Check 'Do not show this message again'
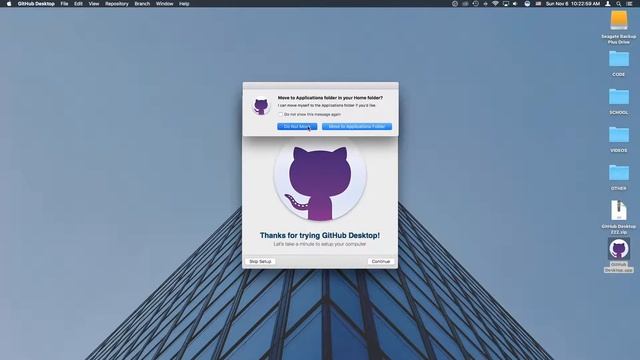Screen dimensions: 640x360 [x=280, y=114]
